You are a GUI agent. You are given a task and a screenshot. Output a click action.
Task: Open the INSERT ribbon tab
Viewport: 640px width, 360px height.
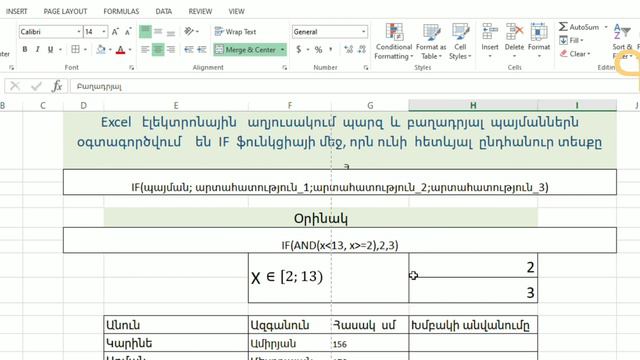click(17, 11)
